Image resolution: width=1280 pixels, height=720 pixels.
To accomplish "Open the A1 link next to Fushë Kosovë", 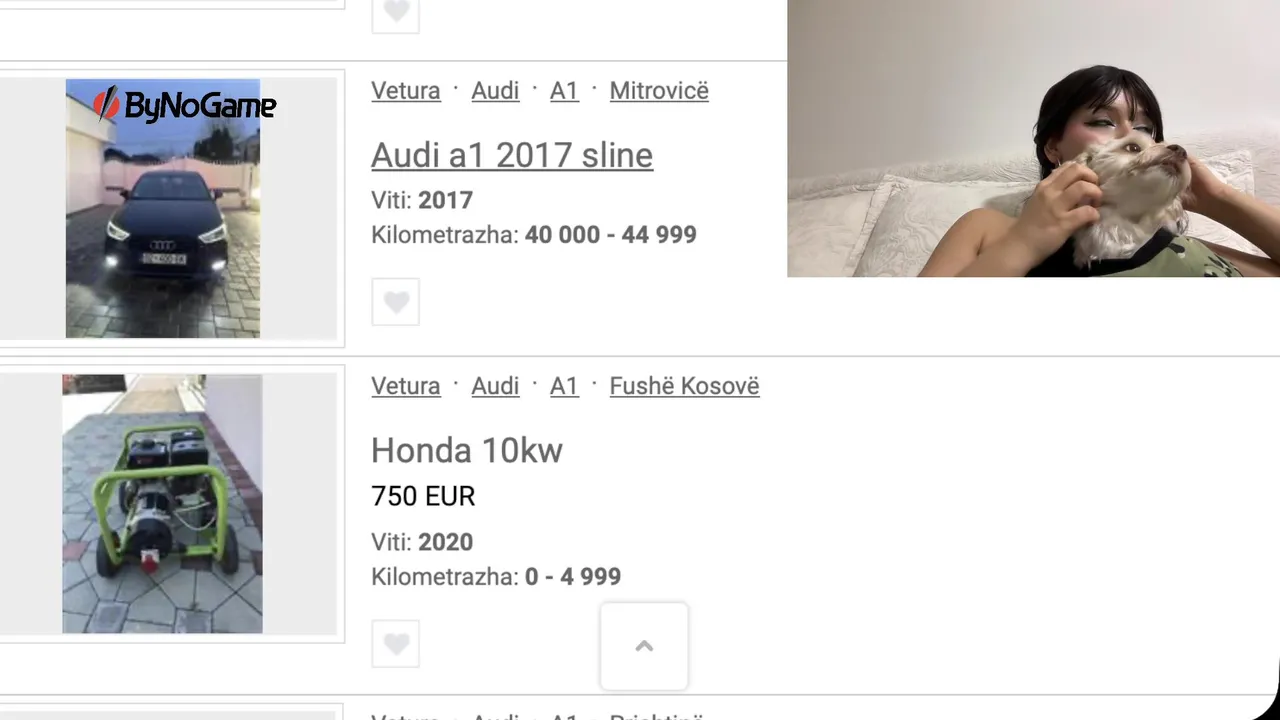I will [564, 385].
